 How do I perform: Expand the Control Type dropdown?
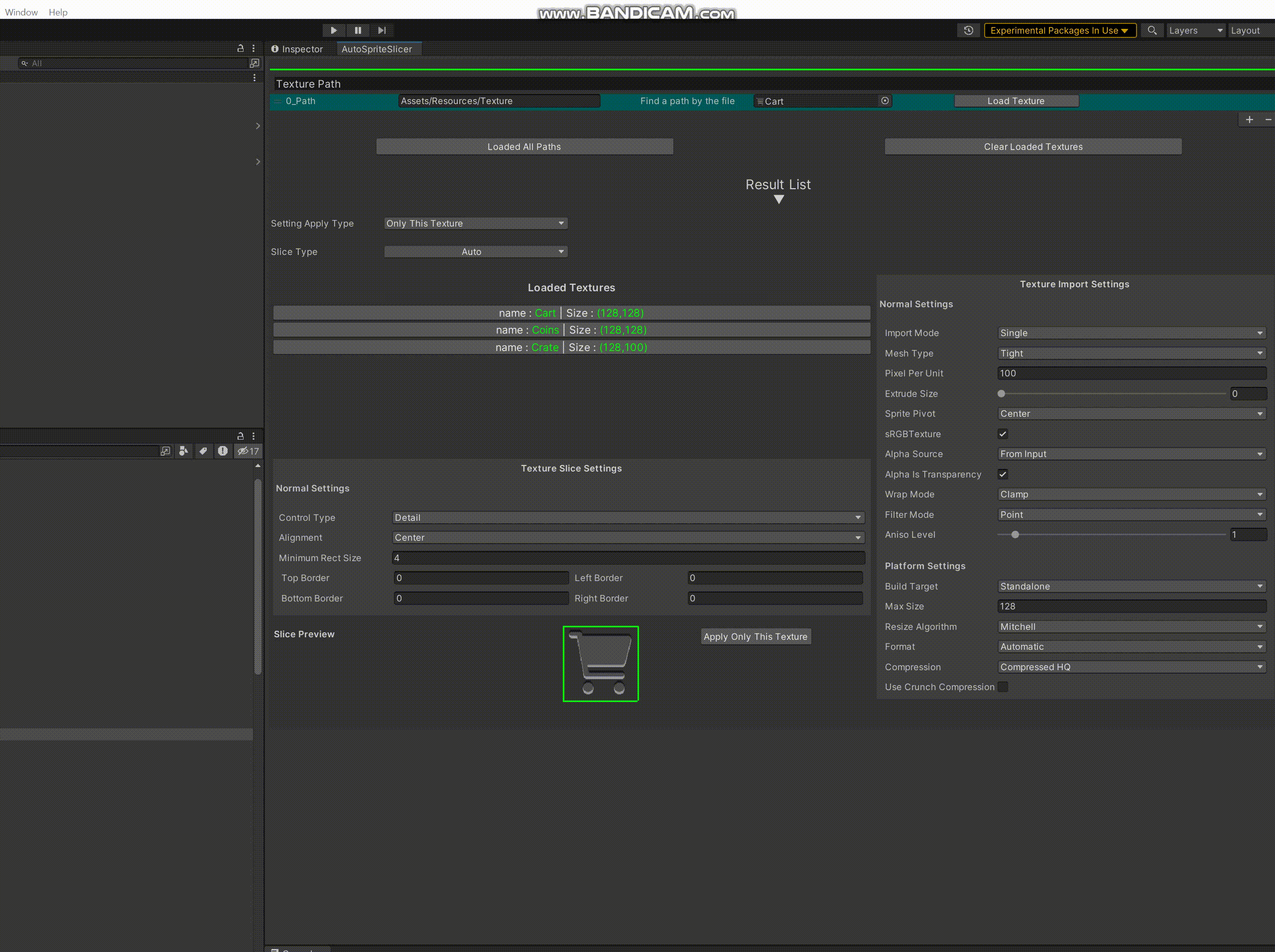(x=628, y=517)
